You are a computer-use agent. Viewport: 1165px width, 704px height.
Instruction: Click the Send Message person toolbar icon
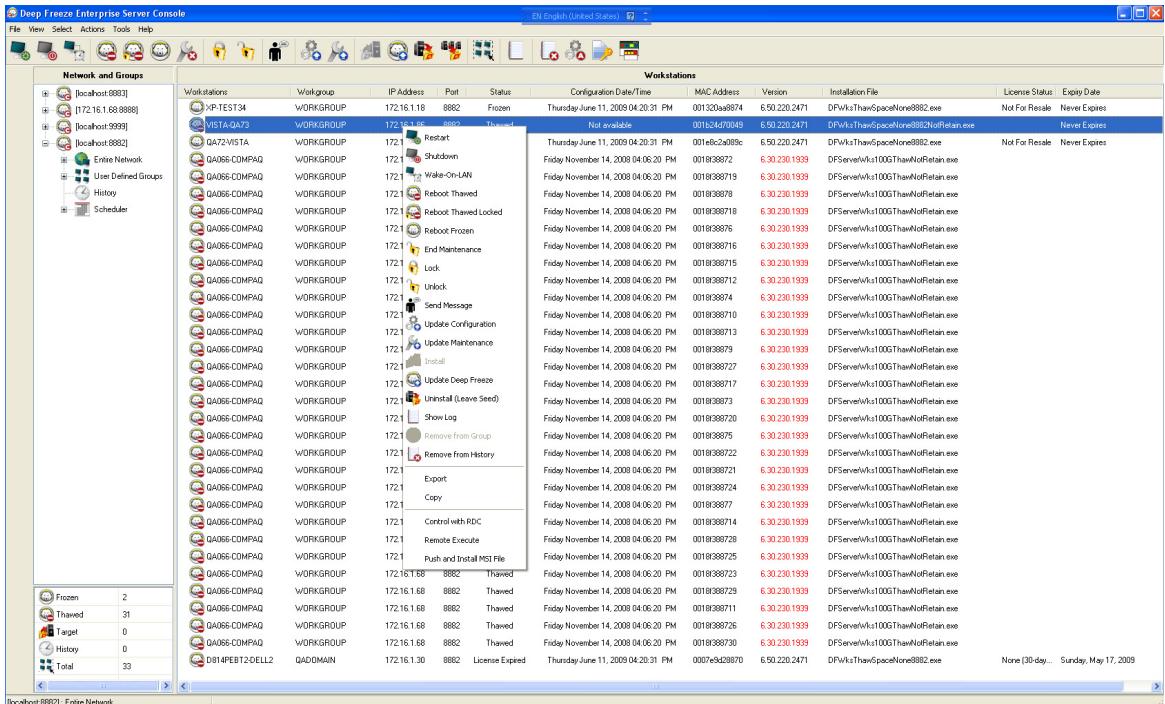click(277, 50)
